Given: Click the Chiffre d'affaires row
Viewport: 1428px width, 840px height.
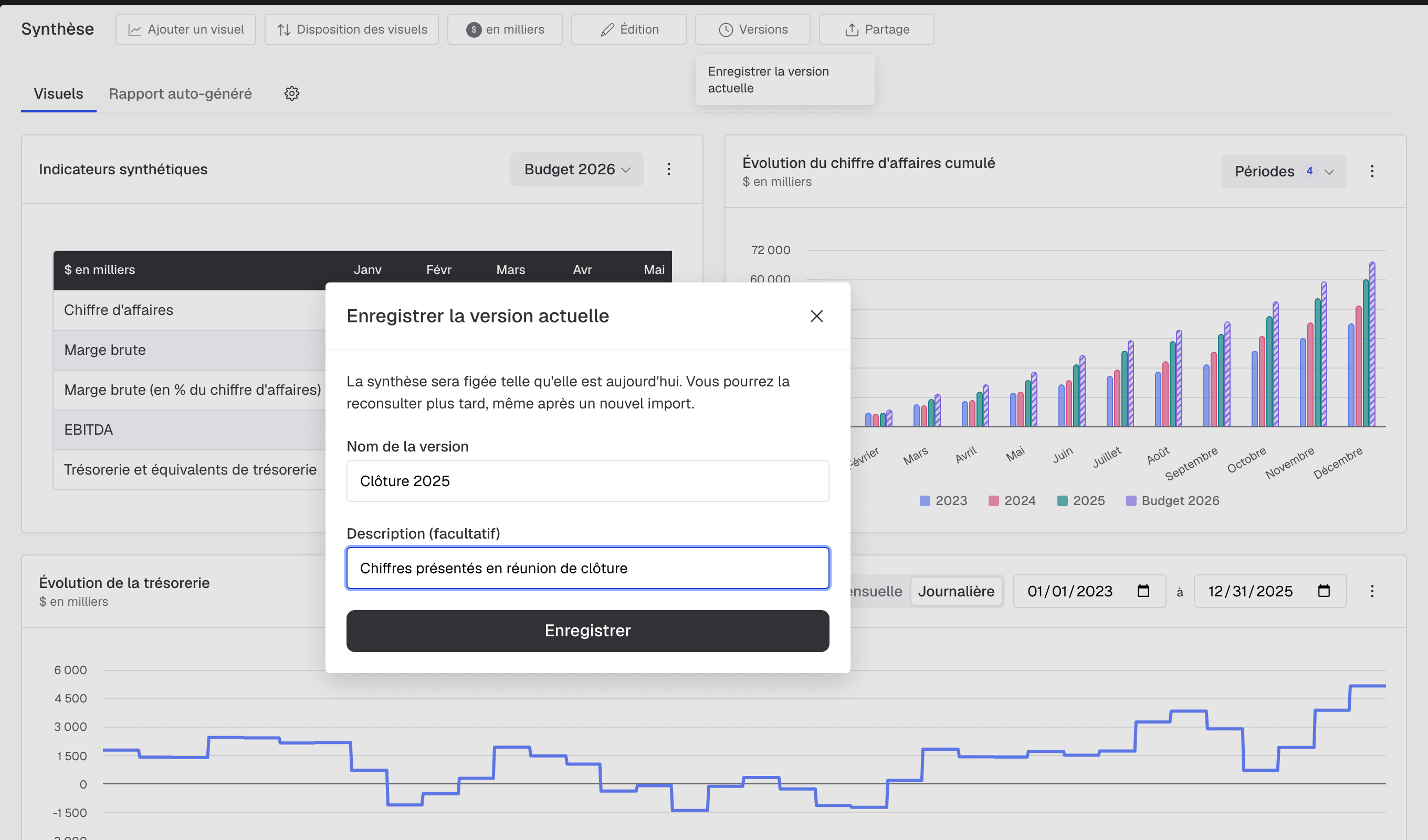Looking at the screenshot, I should 190,310.
